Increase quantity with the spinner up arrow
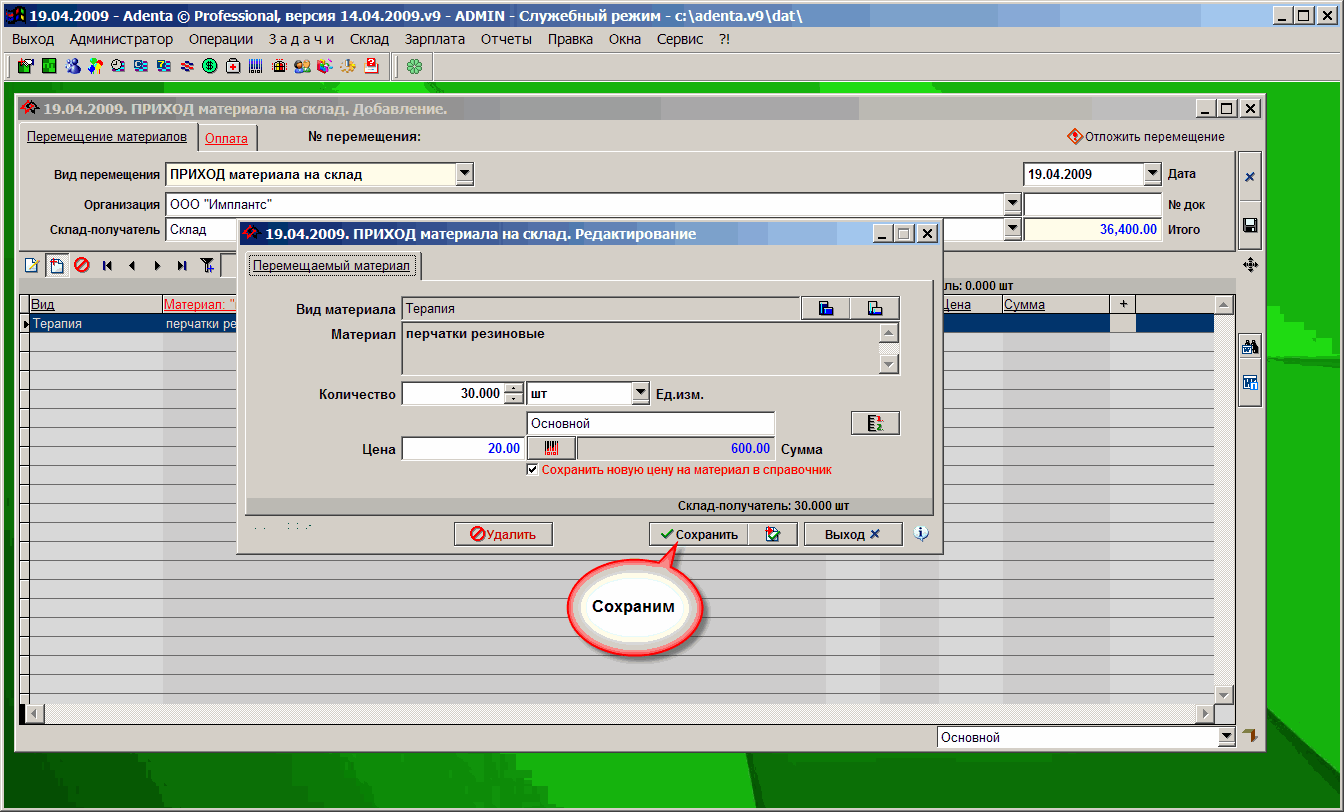 point(514,389)
